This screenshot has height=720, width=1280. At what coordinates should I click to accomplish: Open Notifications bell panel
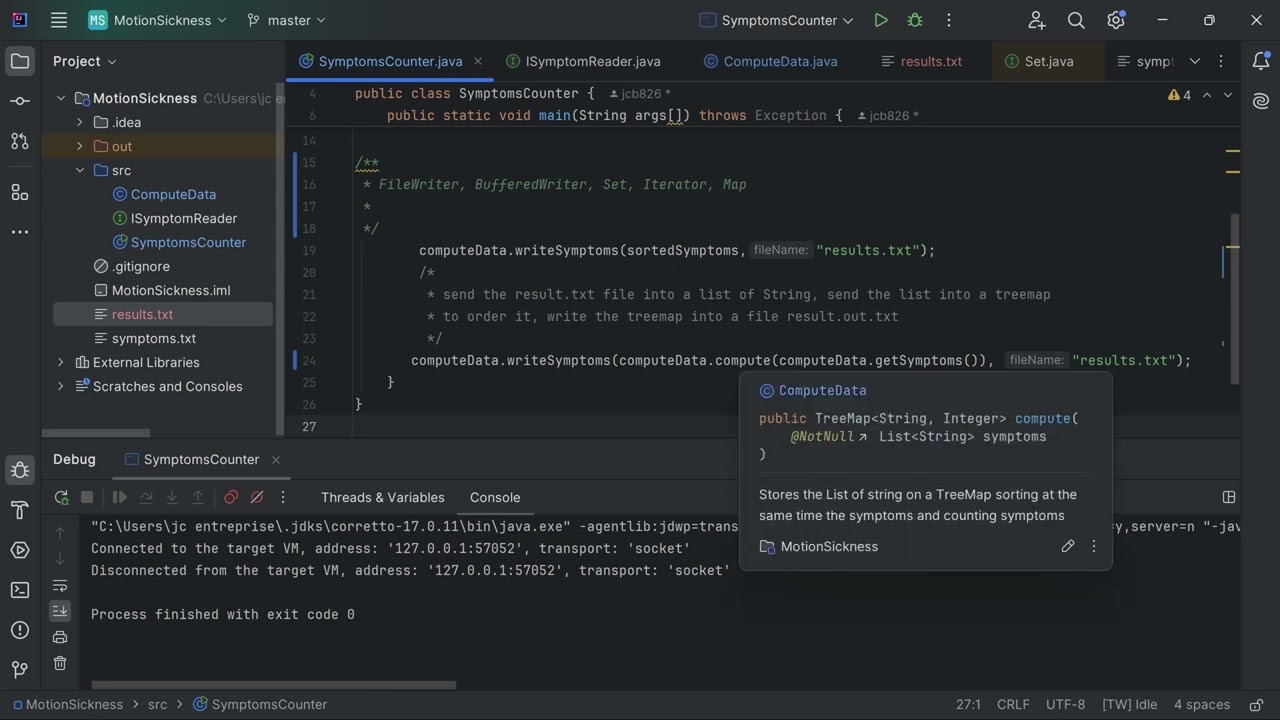1261,61
